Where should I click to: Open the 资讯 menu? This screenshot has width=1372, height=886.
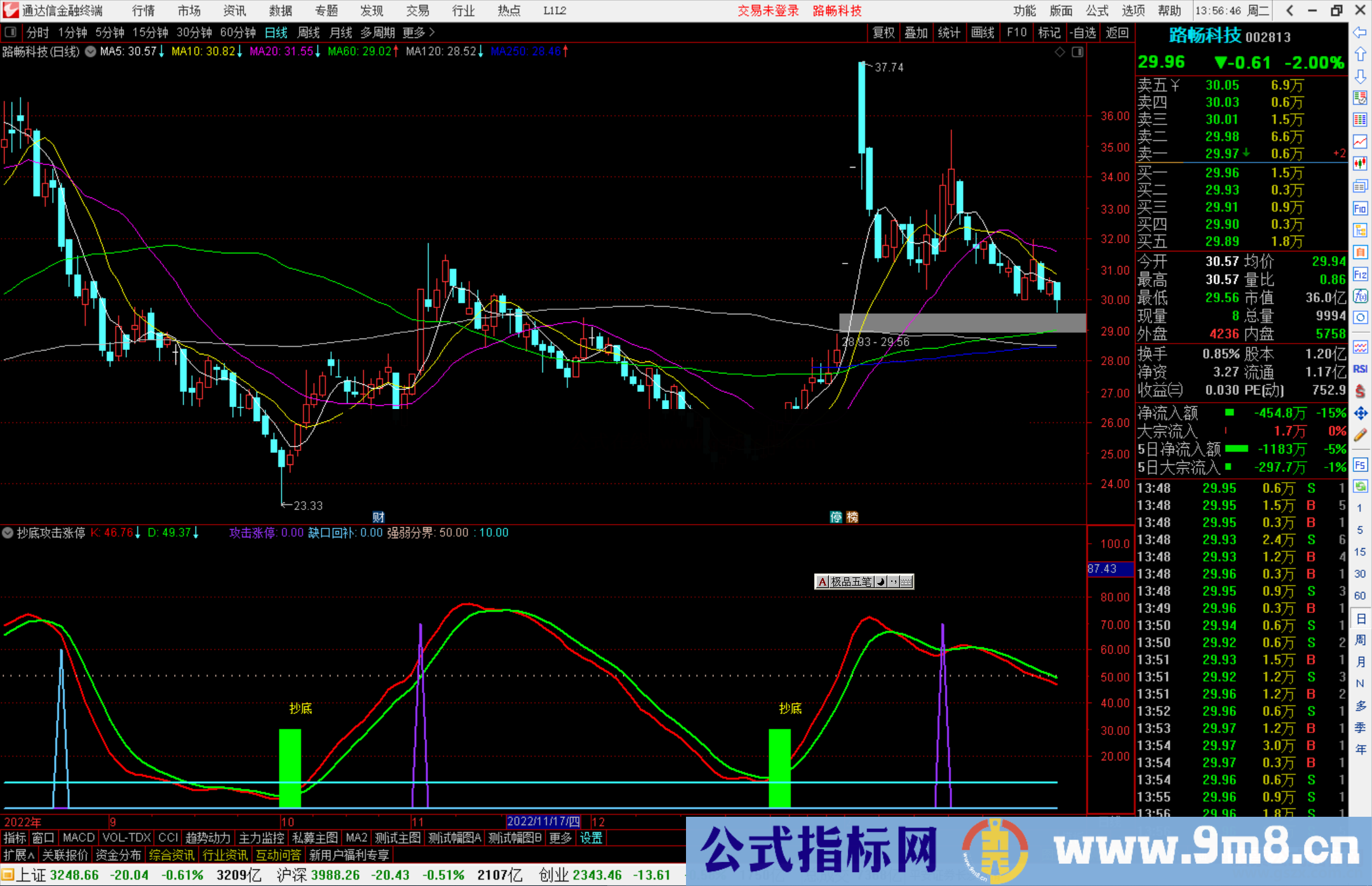[234, 11]
